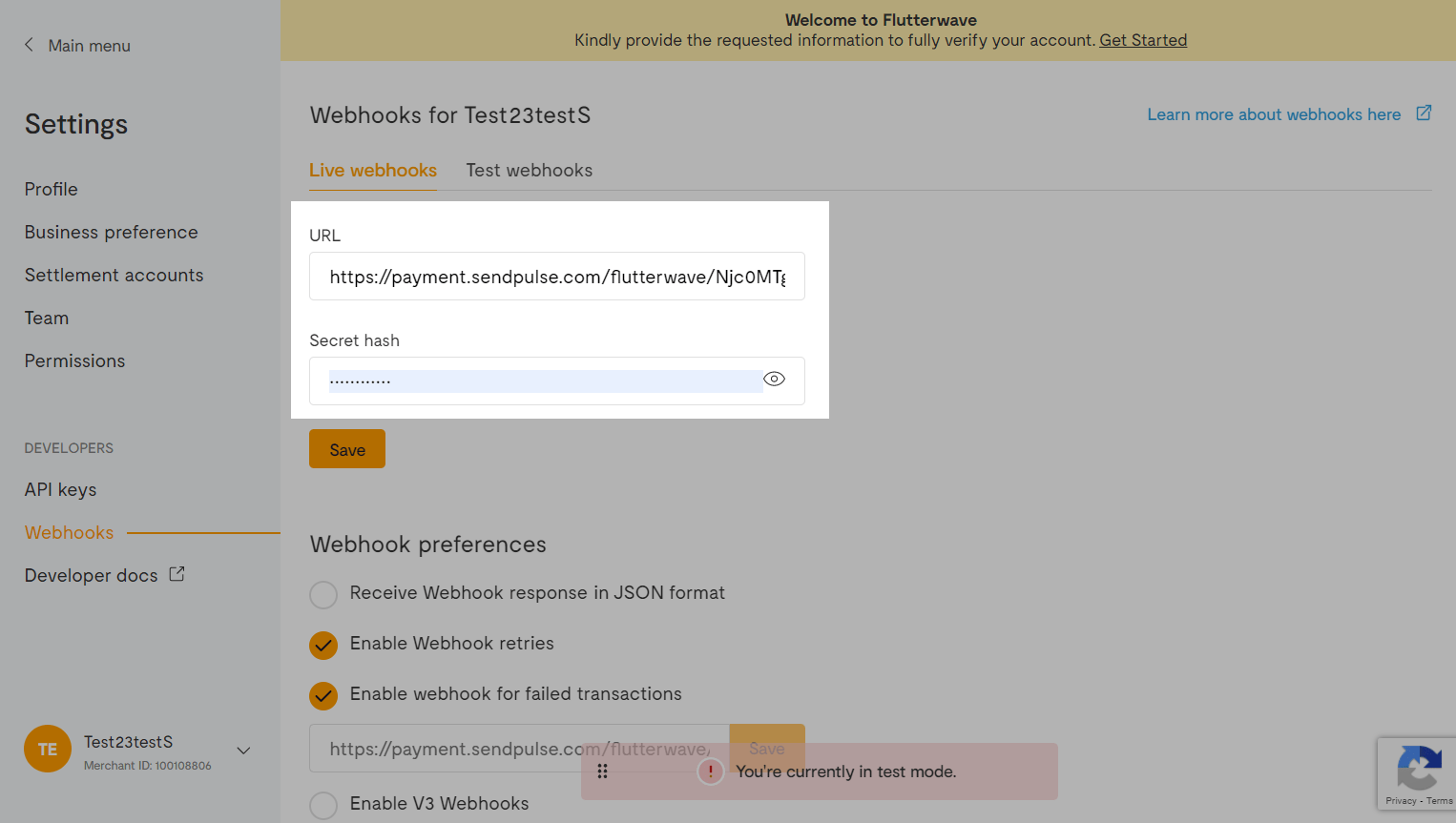Focus the webhook URL input field

557,277
